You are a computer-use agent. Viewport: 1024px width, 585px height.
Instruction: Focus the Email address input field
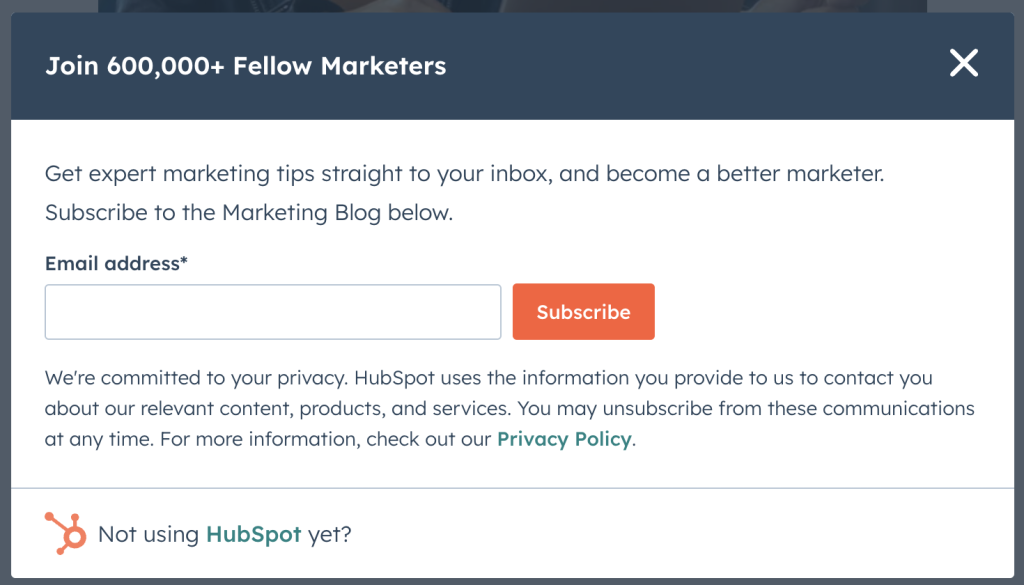273,311
